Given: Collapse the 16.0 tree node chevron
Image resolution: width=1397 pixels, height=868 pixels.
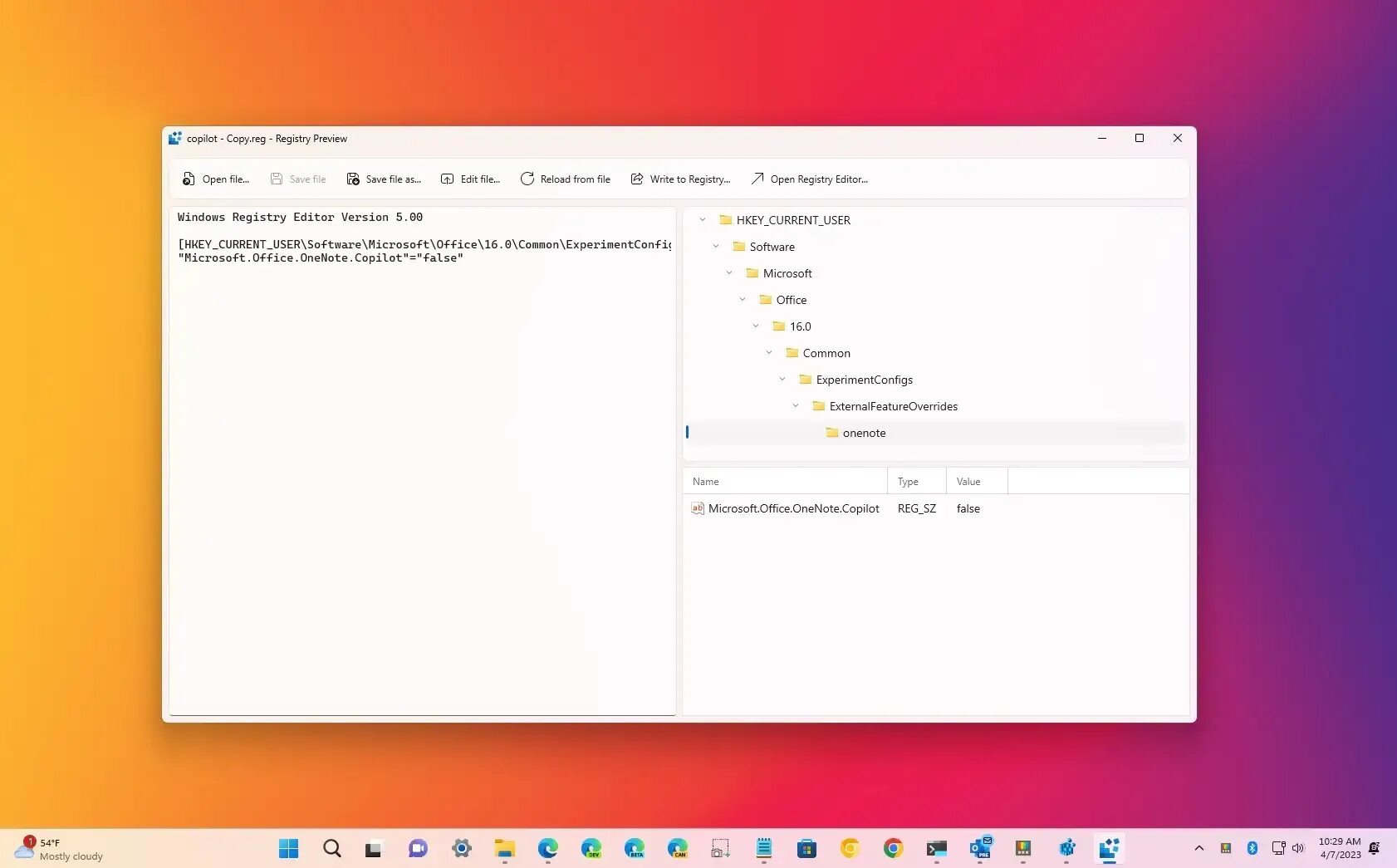Looking at the screenshot, I should click(x=756, y=326).
